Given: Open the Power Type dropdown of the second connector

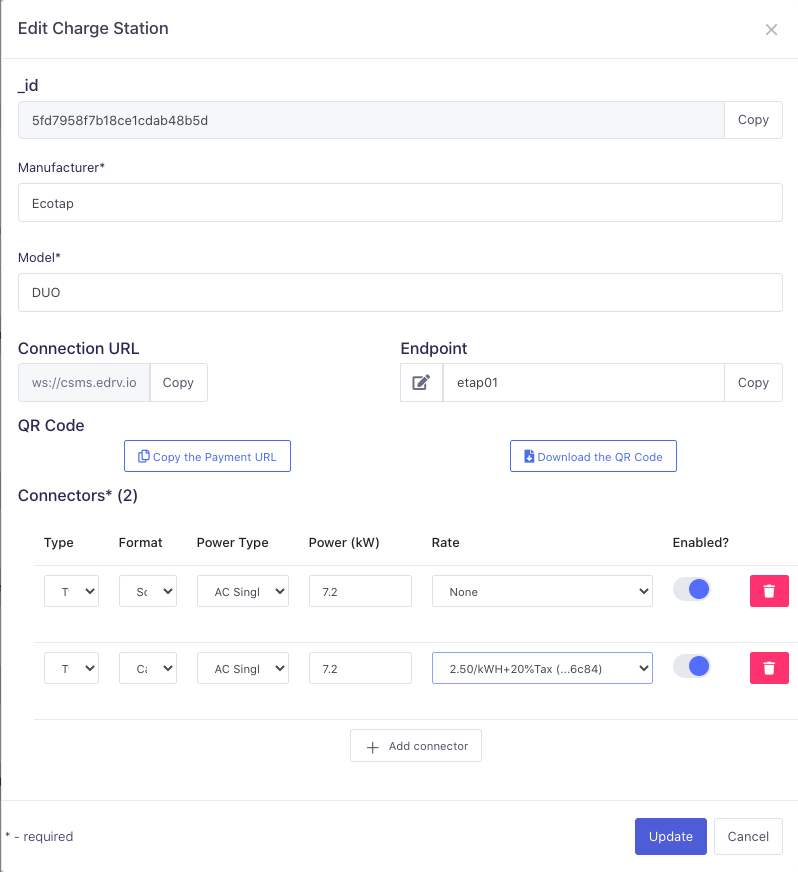Looking at the screenshot, I should (243, 668).
